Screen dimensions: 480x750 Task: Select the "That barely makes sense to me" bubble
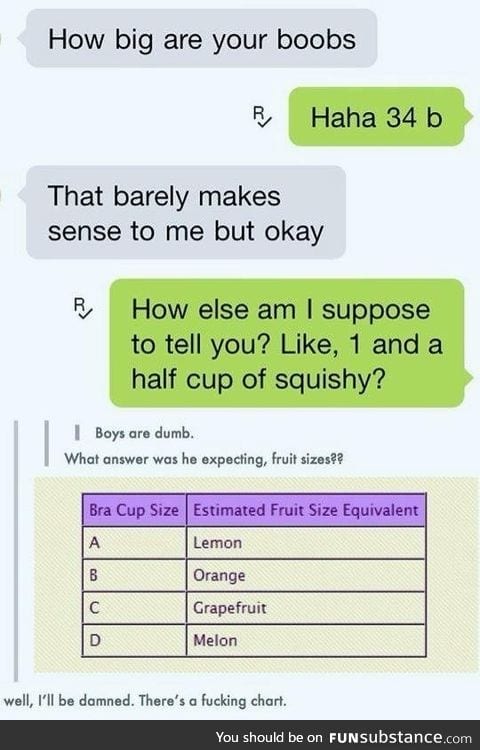(x=183, y=213)
